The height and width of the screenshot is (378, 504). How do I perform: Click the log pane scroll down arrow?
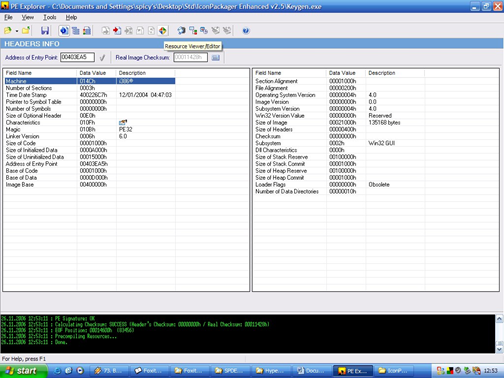(499, 349)
